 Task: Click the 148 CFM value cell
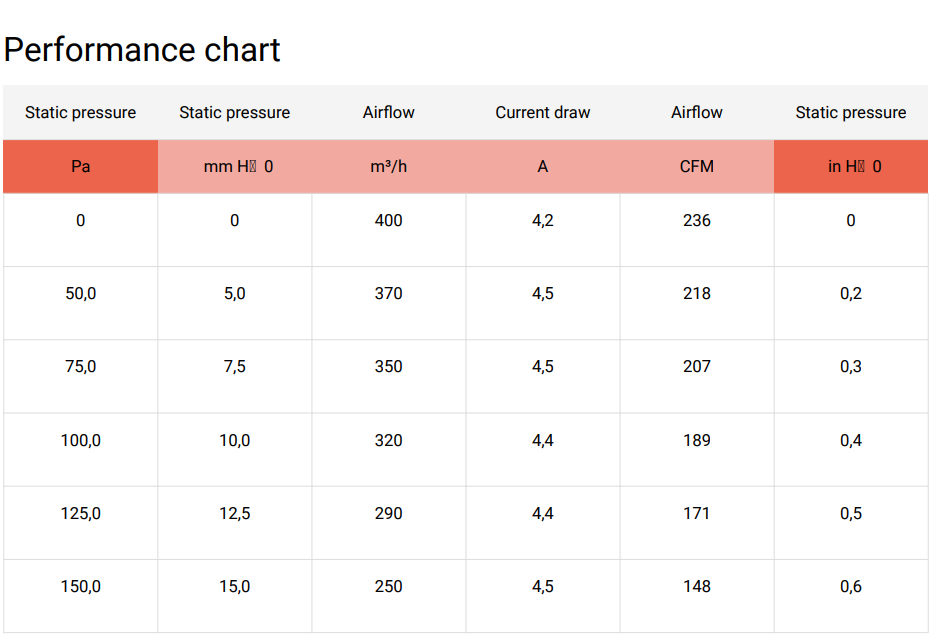[x=696, y=596]
